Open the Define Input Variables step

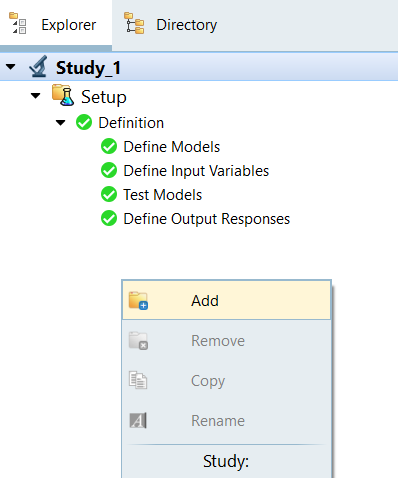(196, 171)
